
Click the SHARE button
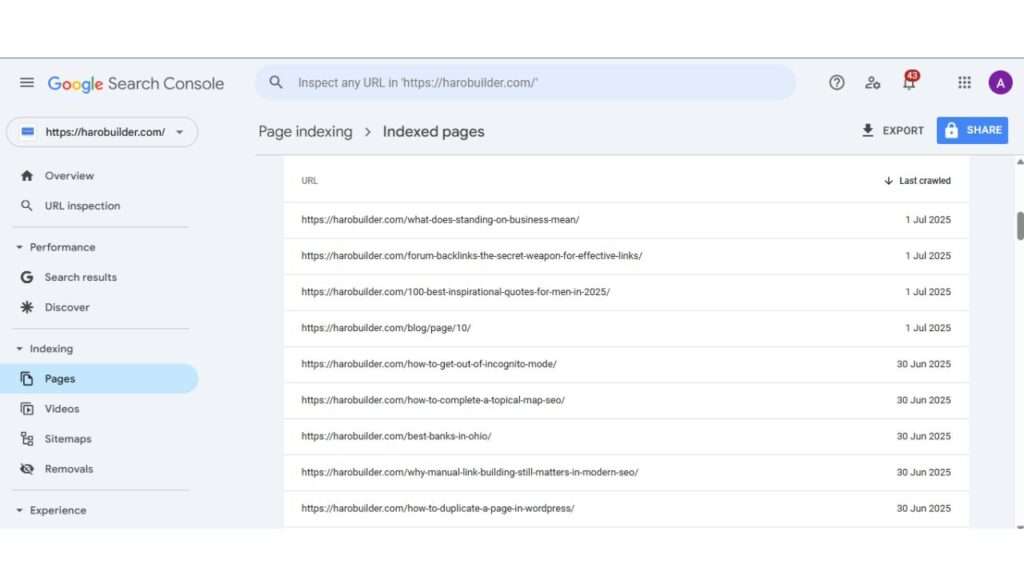pos(971,130)
